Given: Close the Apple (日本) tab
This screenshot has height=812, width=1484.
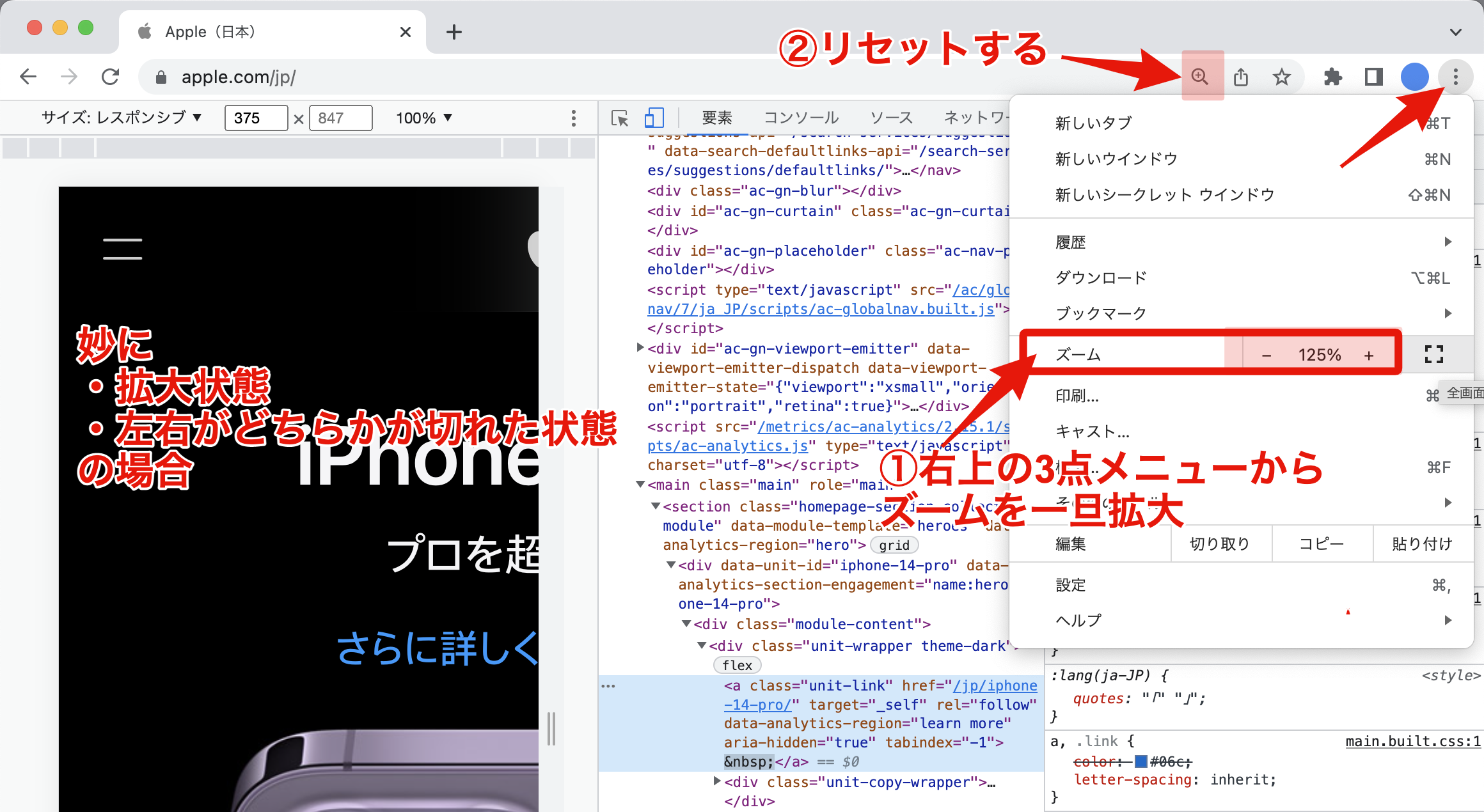Looking at the screenshot, I should pyautogui.click(x=406, y=32).
